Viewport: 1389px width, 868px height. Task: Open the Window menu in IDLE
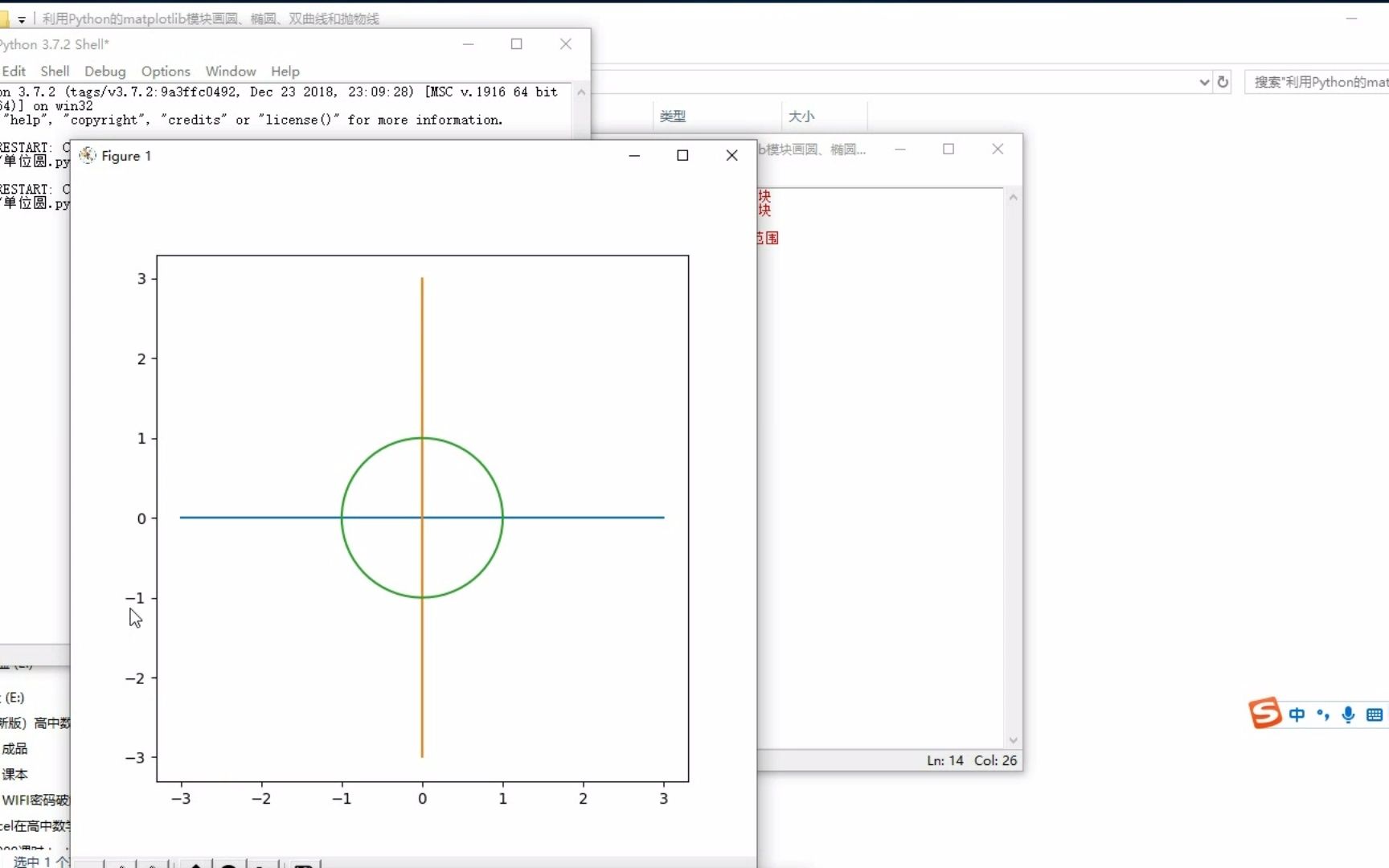231,72
